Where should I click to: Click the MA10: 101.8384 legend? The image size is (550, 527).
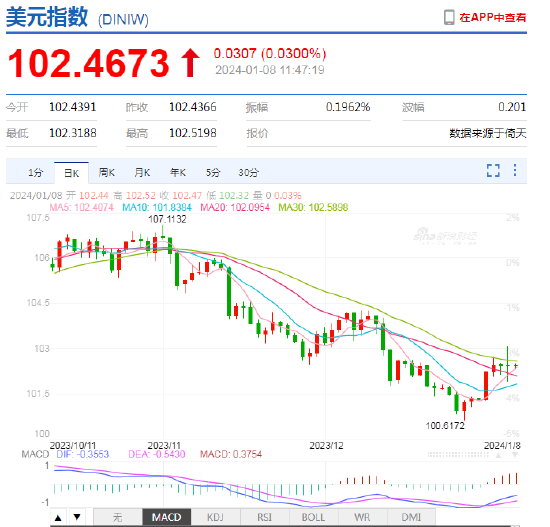point(157,207)
